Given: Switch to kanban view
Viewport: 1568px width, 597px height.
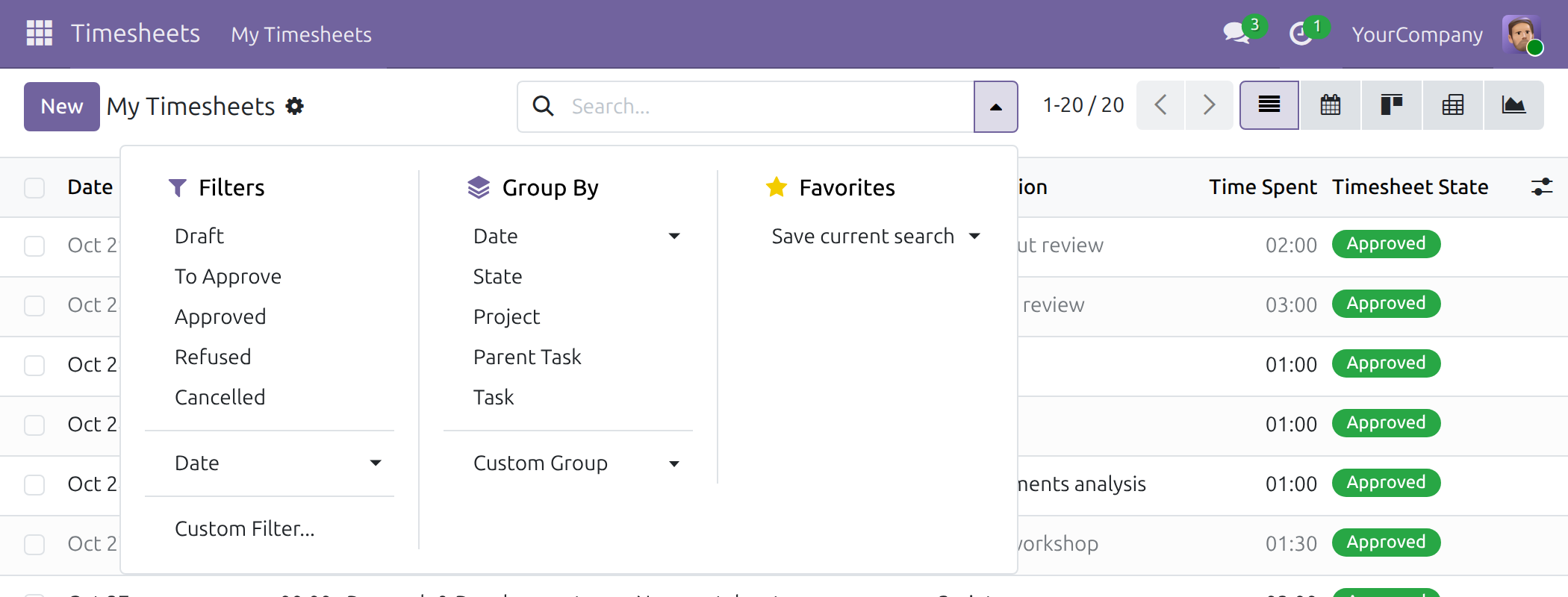Looking at the screenshot, I should click(x=1392, y=105).
